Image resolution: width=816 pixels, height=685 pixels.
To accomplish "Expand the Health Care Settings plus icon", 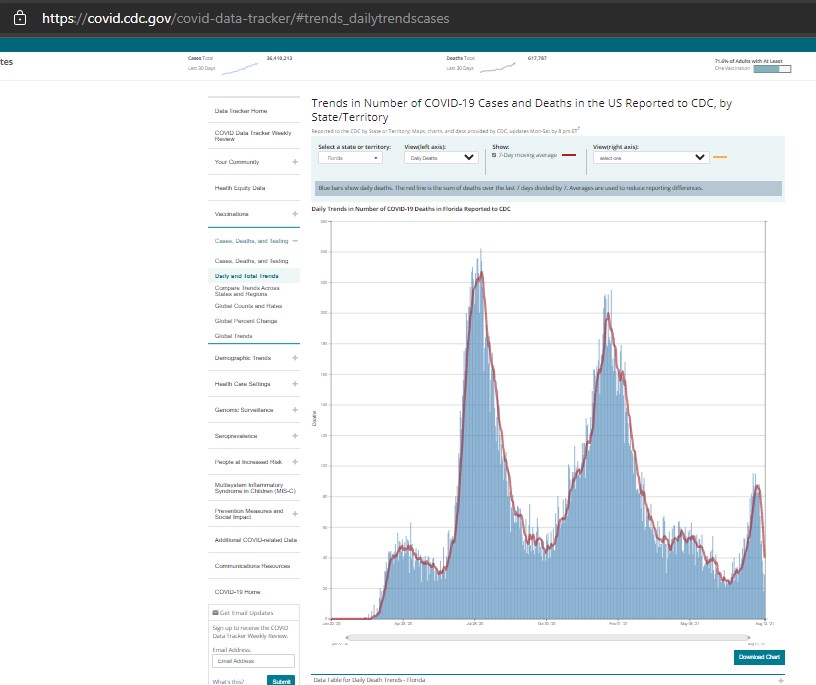I will click(294, 384).
